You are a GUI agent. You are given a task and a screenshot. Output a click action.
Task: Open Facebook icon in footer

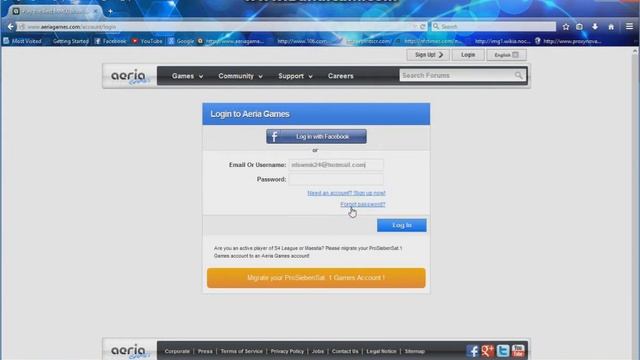click(x=472, y=351)
